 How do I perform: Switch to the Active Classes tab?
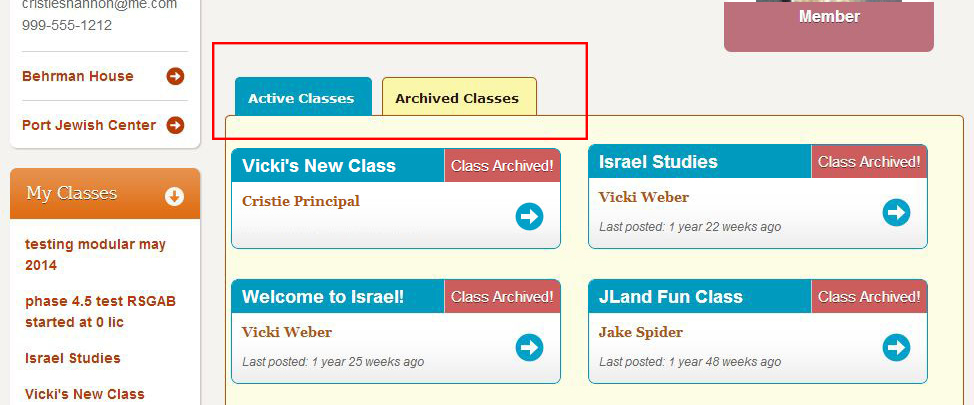tap(303, 97)
